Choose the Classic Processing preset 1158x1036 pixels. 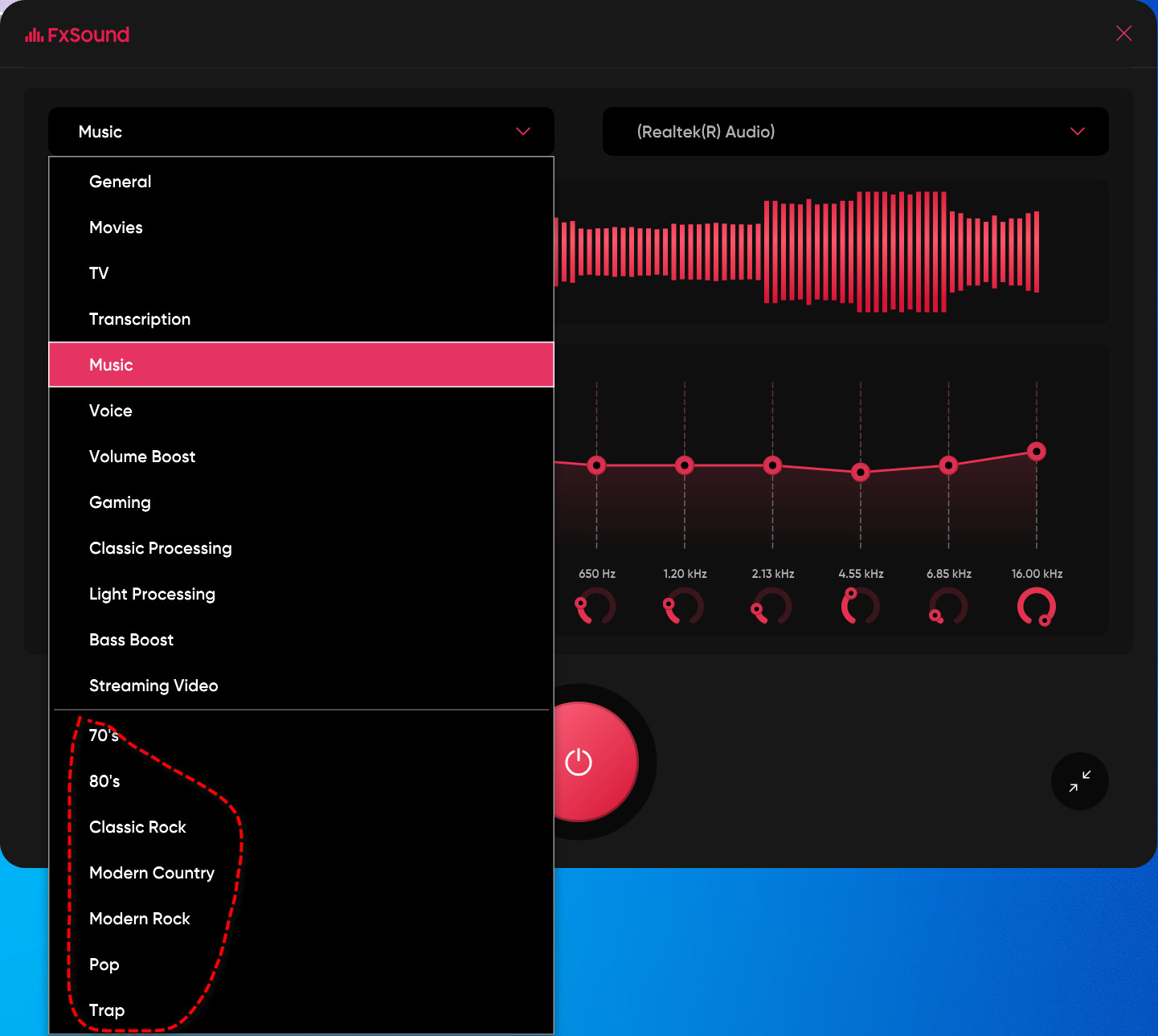[301, 548]
